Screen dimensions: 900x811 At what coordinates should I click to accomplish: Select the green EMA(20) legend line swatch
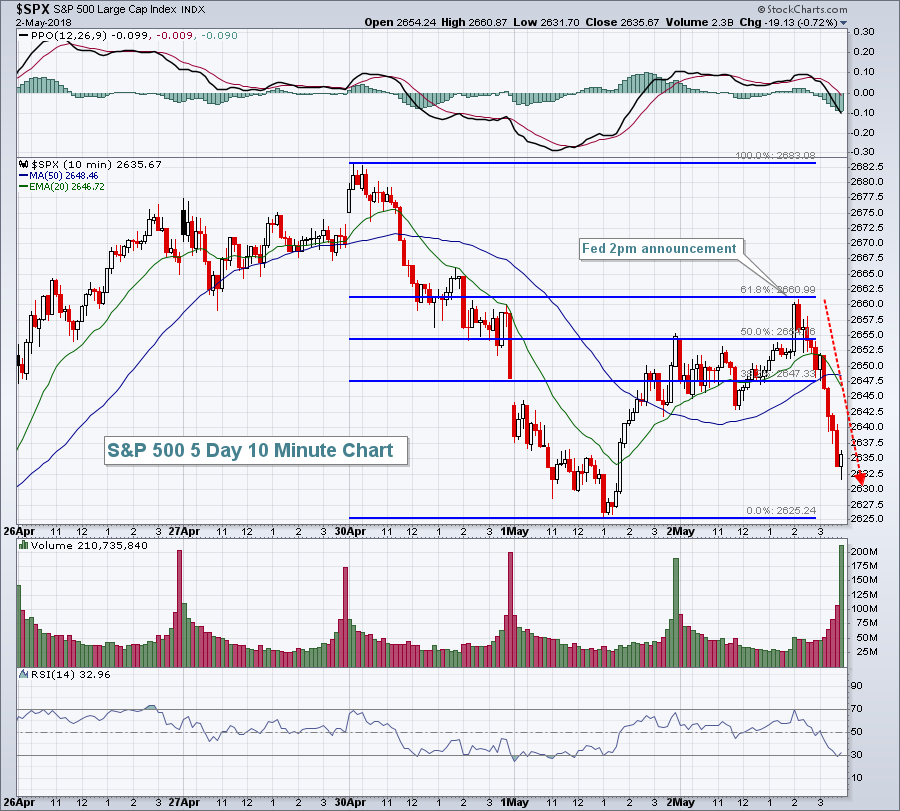pos(23,186)
